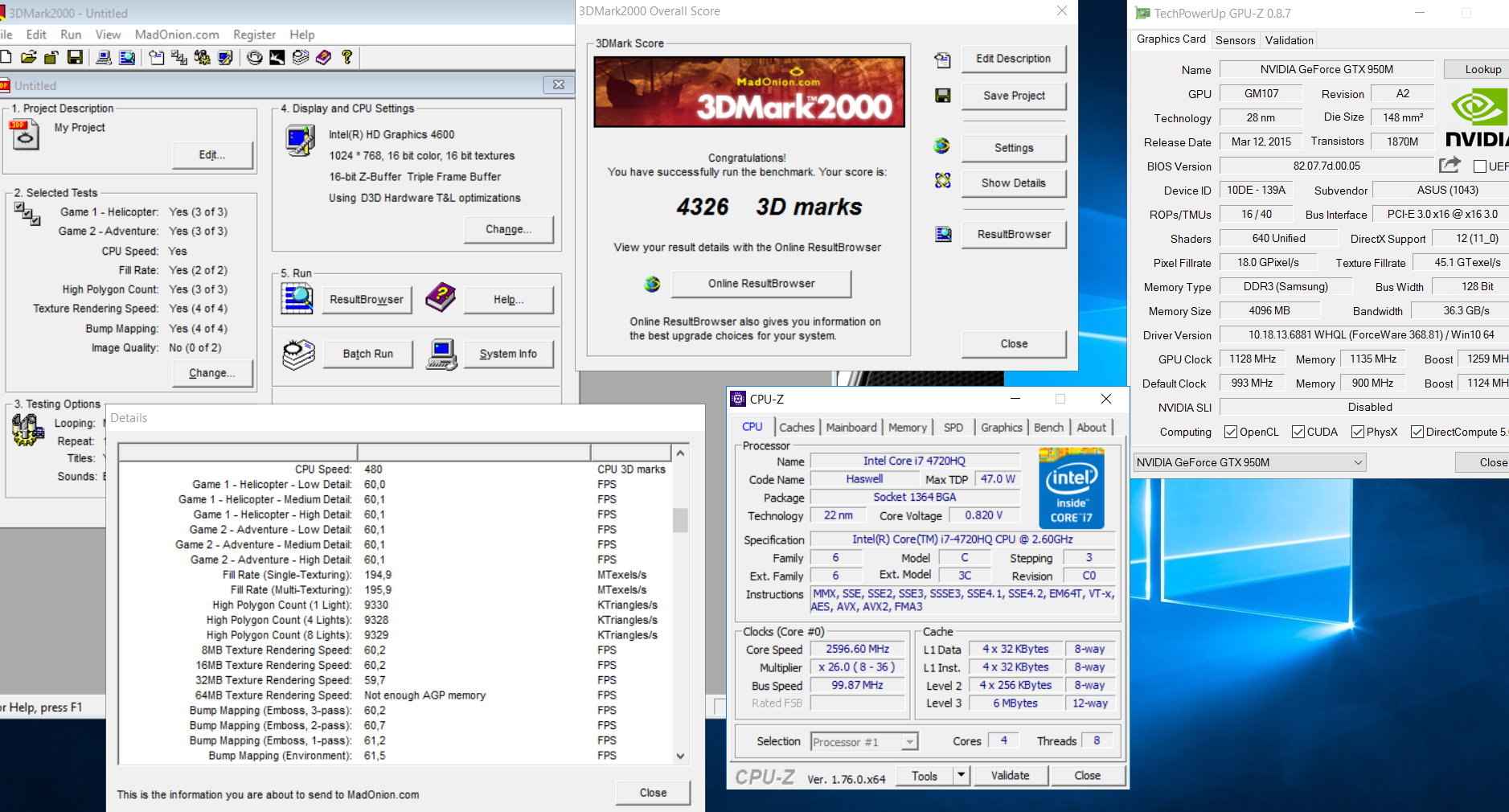Toggle the PhysX checkbox in GPU-Z
The image size is (1509, 812).
tap(1358, 432)
